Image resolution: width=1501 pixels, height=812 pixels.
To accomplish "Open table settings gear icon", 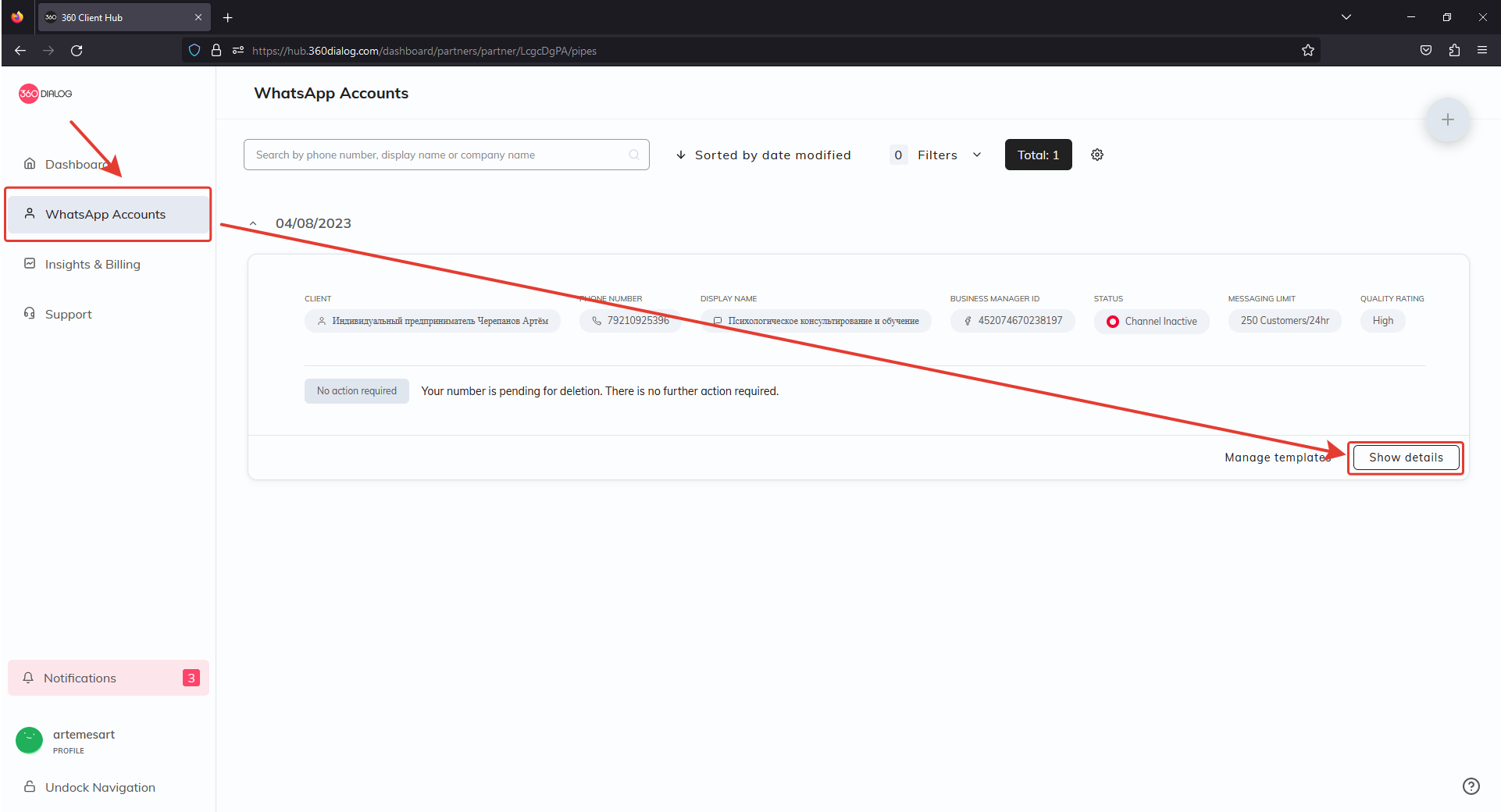I will point(1096,155).
